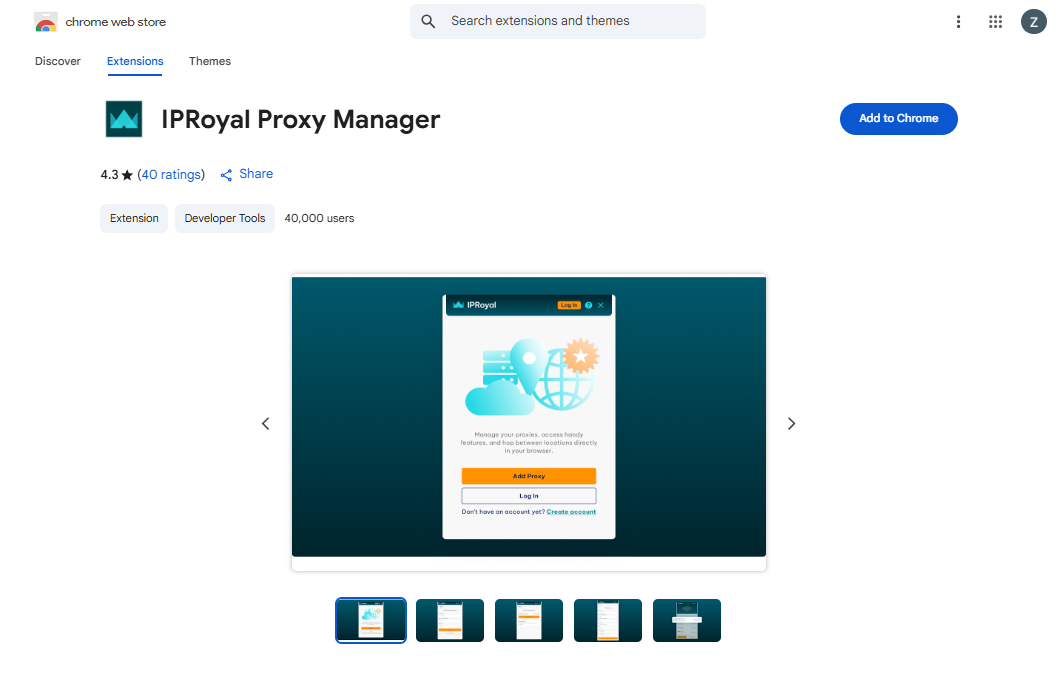The height and width of the screenshot is (676, 1060).
Task: Click the Extension category chip
Action: 134,218
